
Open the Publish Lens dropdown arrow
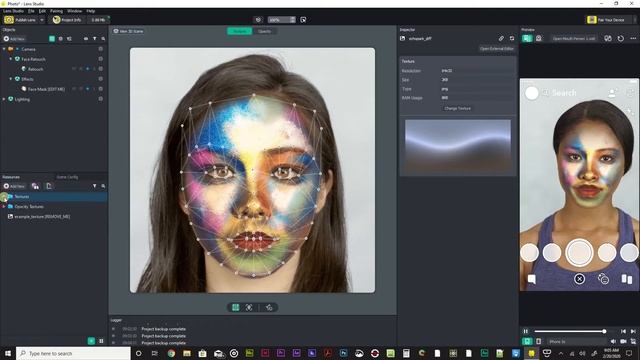click(x=42, y=20)
